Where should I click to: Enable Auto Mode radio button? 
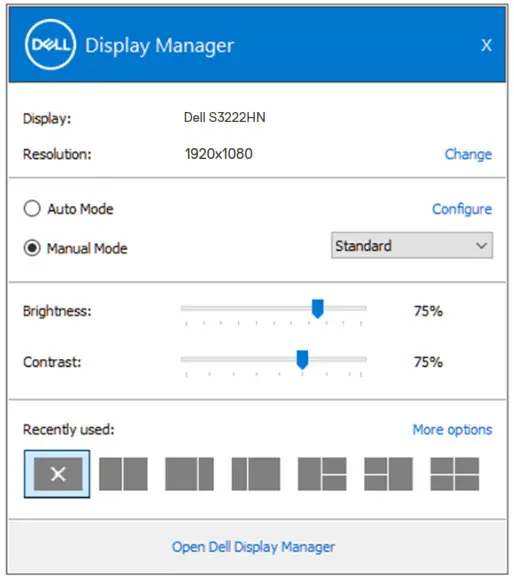[32, 209]
